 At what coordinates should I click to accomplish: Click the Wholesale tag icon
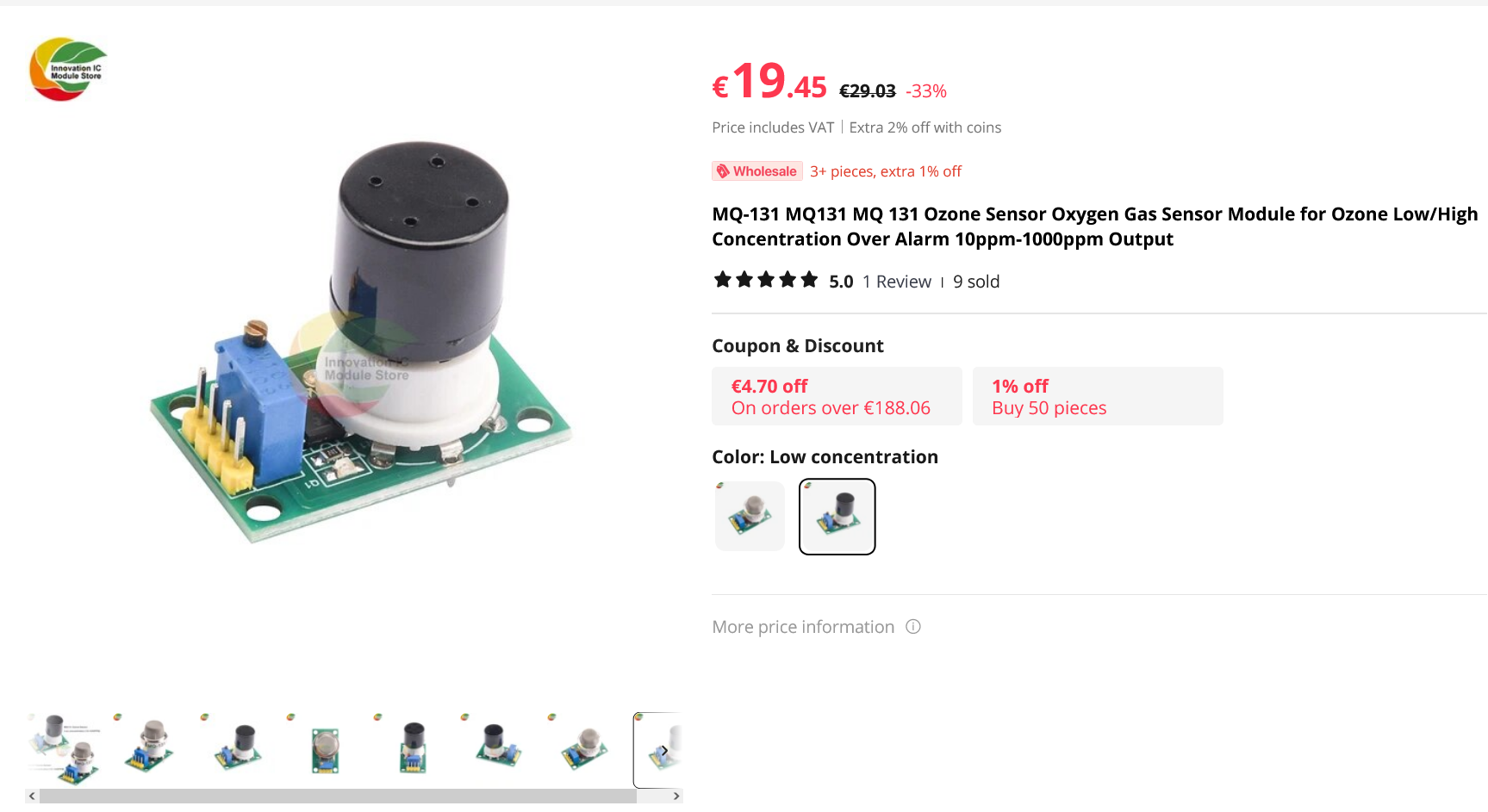pos(724,171)
